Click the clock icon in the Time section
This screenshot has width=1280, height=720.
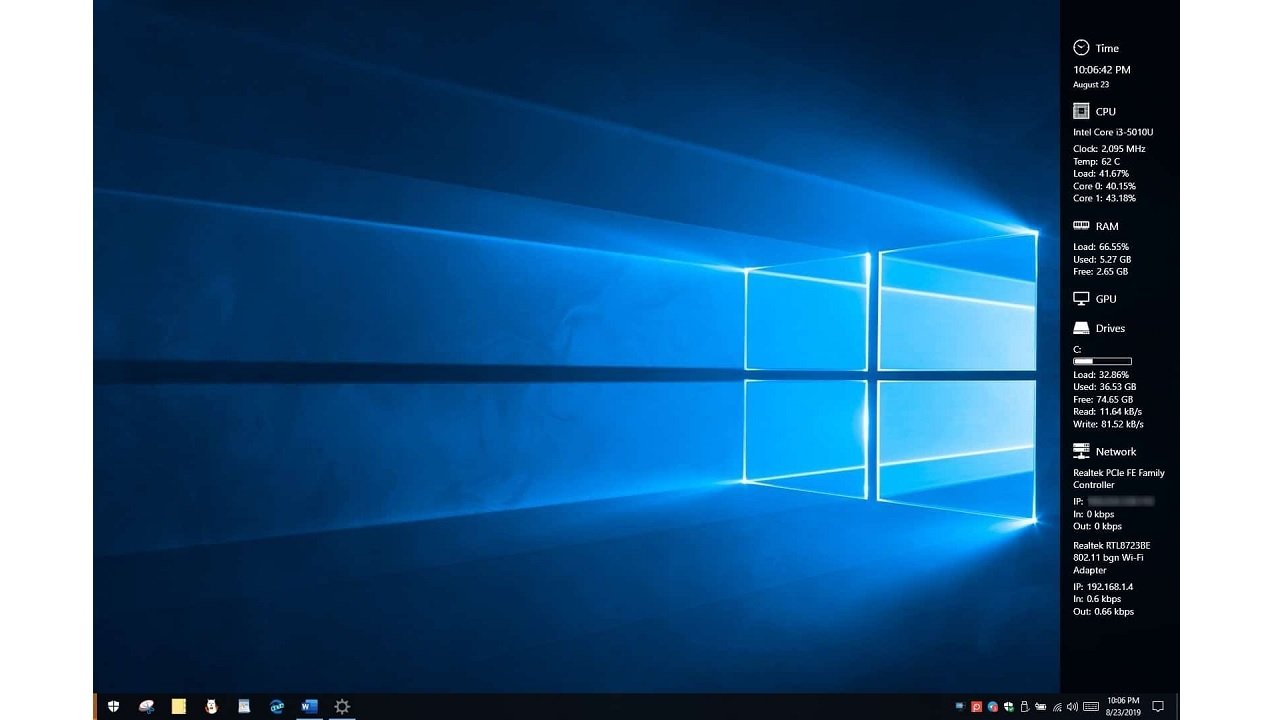[x=1081, y=47]
